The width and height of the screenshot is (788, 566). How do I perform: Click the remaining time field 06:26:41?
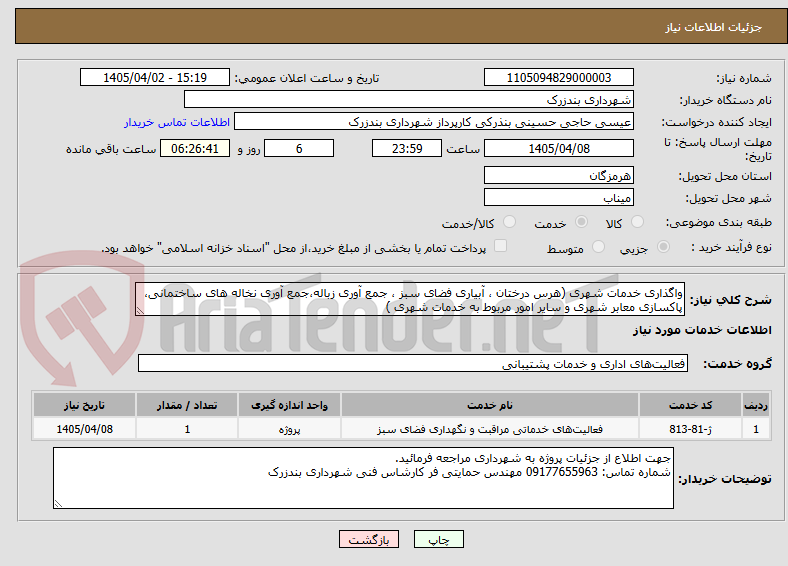click(195, 148)
